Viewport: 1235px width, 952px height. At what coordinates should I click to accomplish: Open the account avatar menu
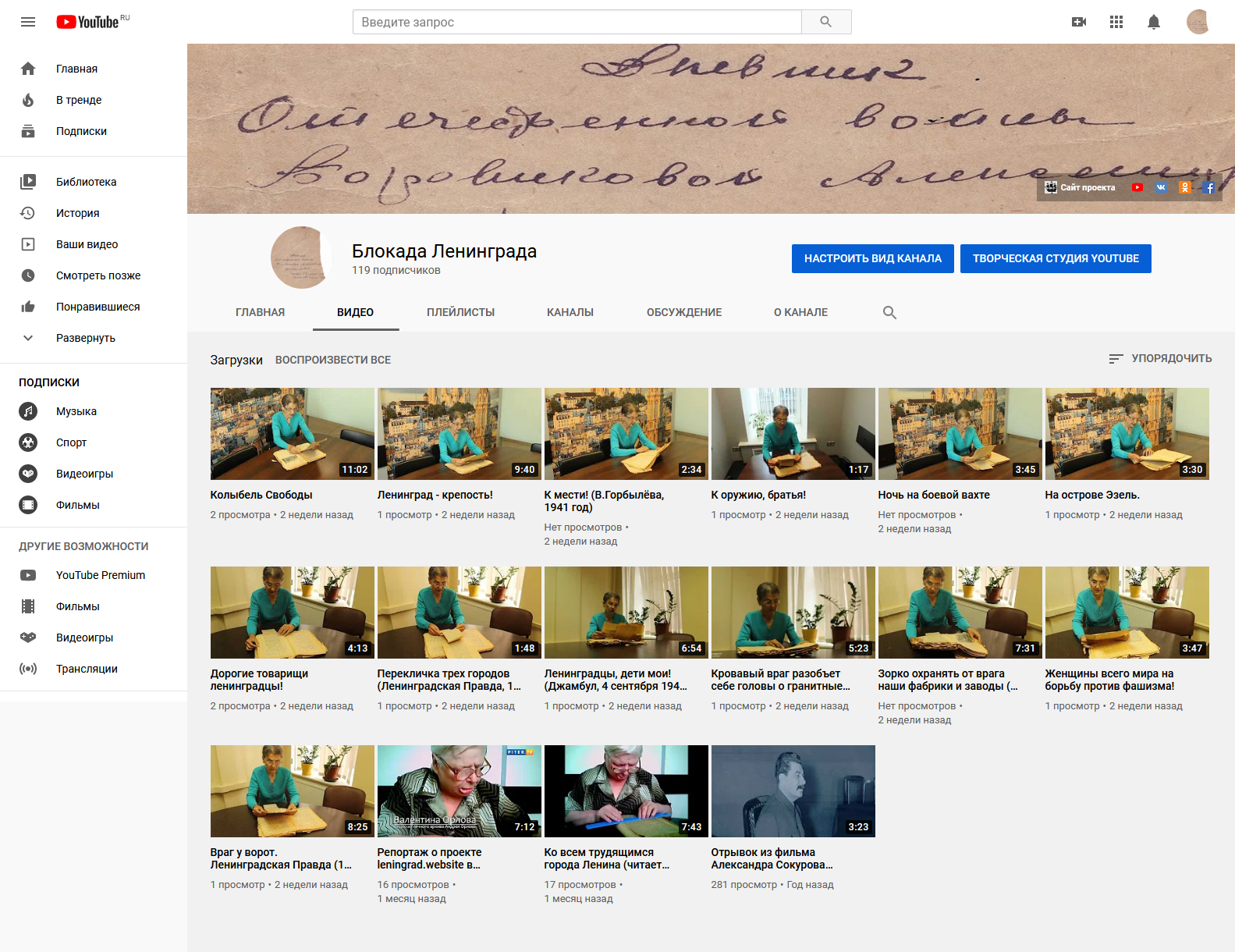coord(1198,22)
